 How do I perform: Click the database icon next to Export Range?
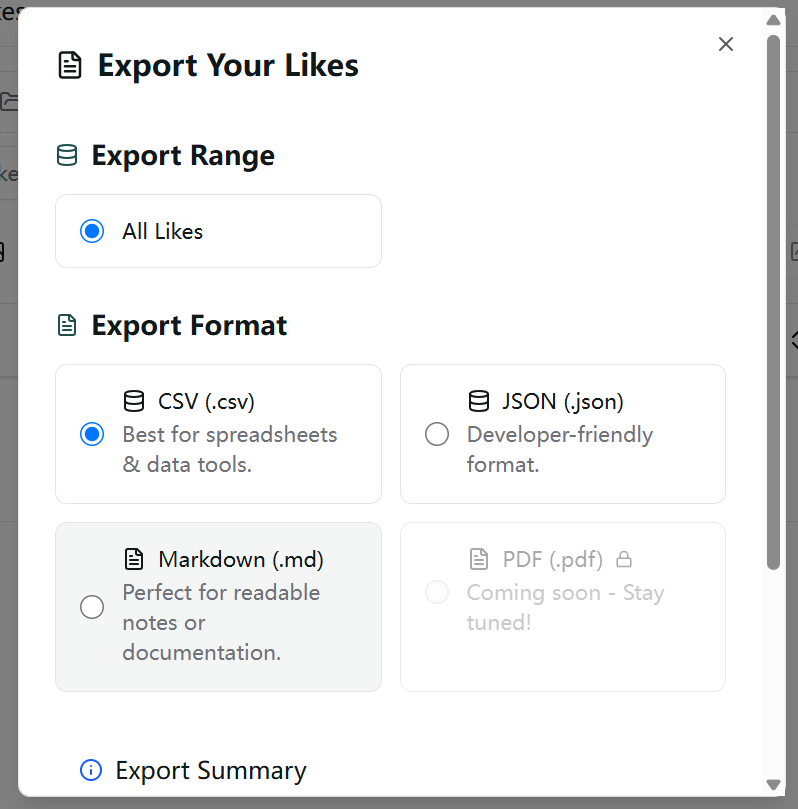click(x=67, y=156)
